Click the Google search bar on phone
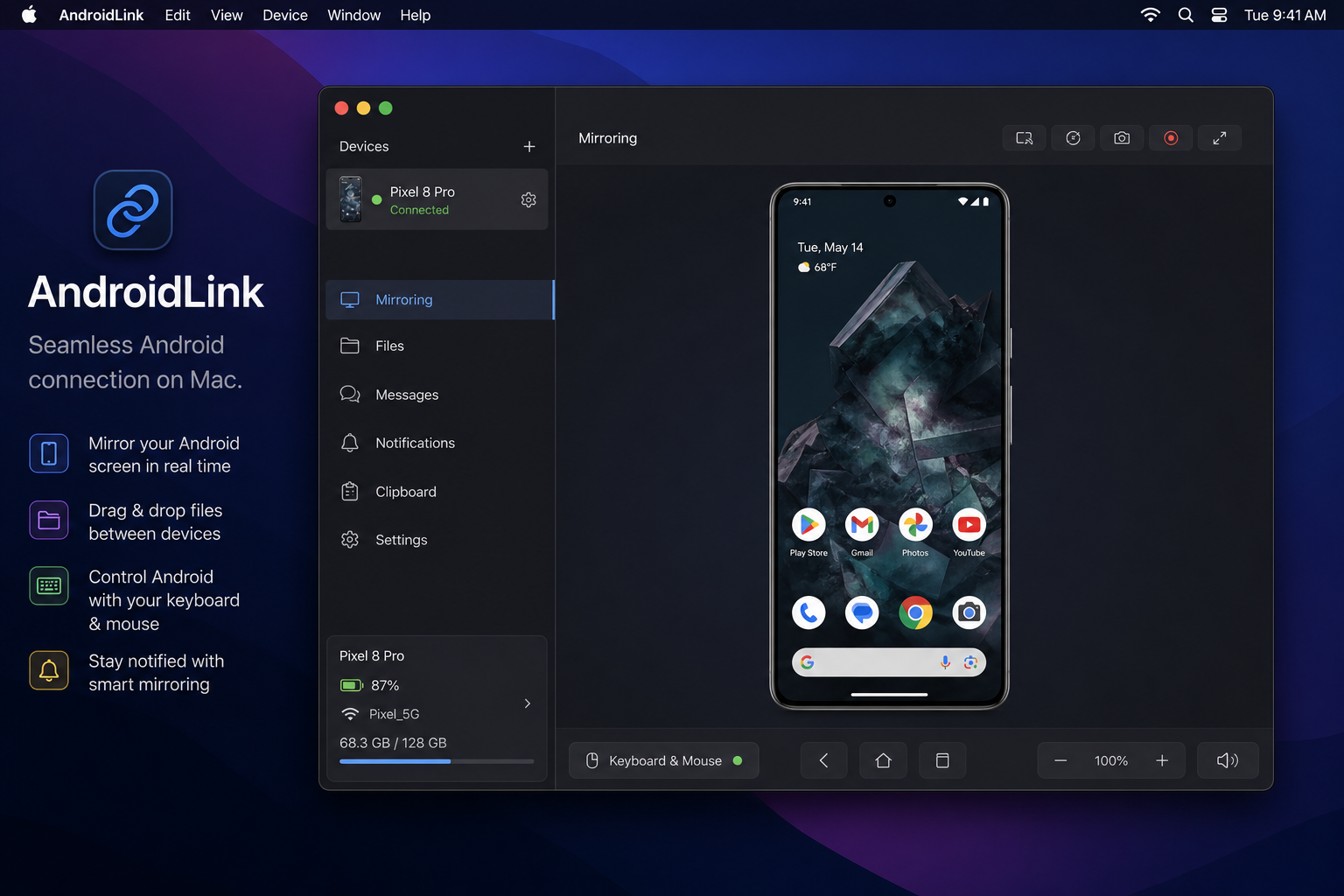 tap(889, 662)
